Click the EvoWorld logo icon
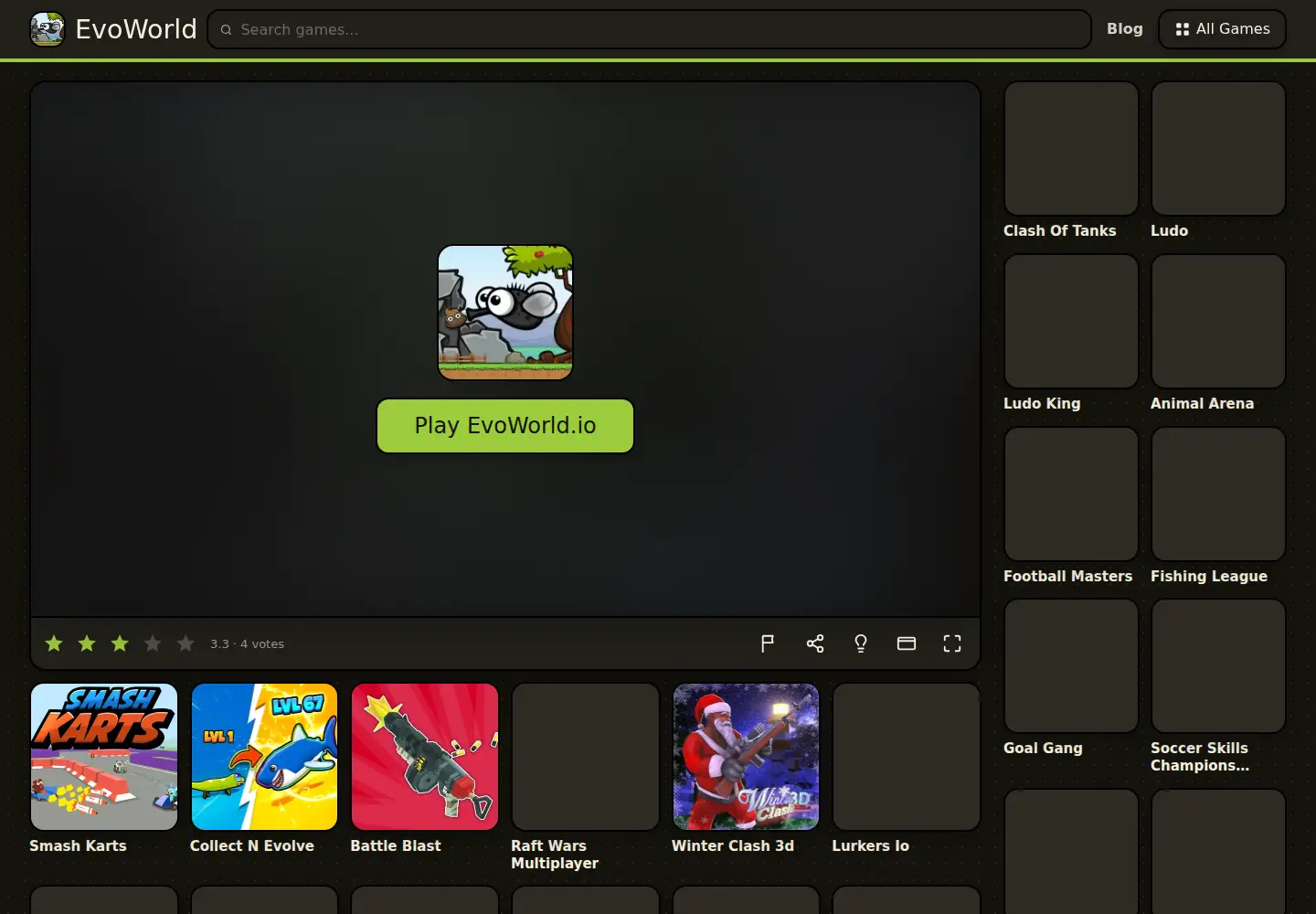The image size is (1316, 914). click(x=48, y=29)
